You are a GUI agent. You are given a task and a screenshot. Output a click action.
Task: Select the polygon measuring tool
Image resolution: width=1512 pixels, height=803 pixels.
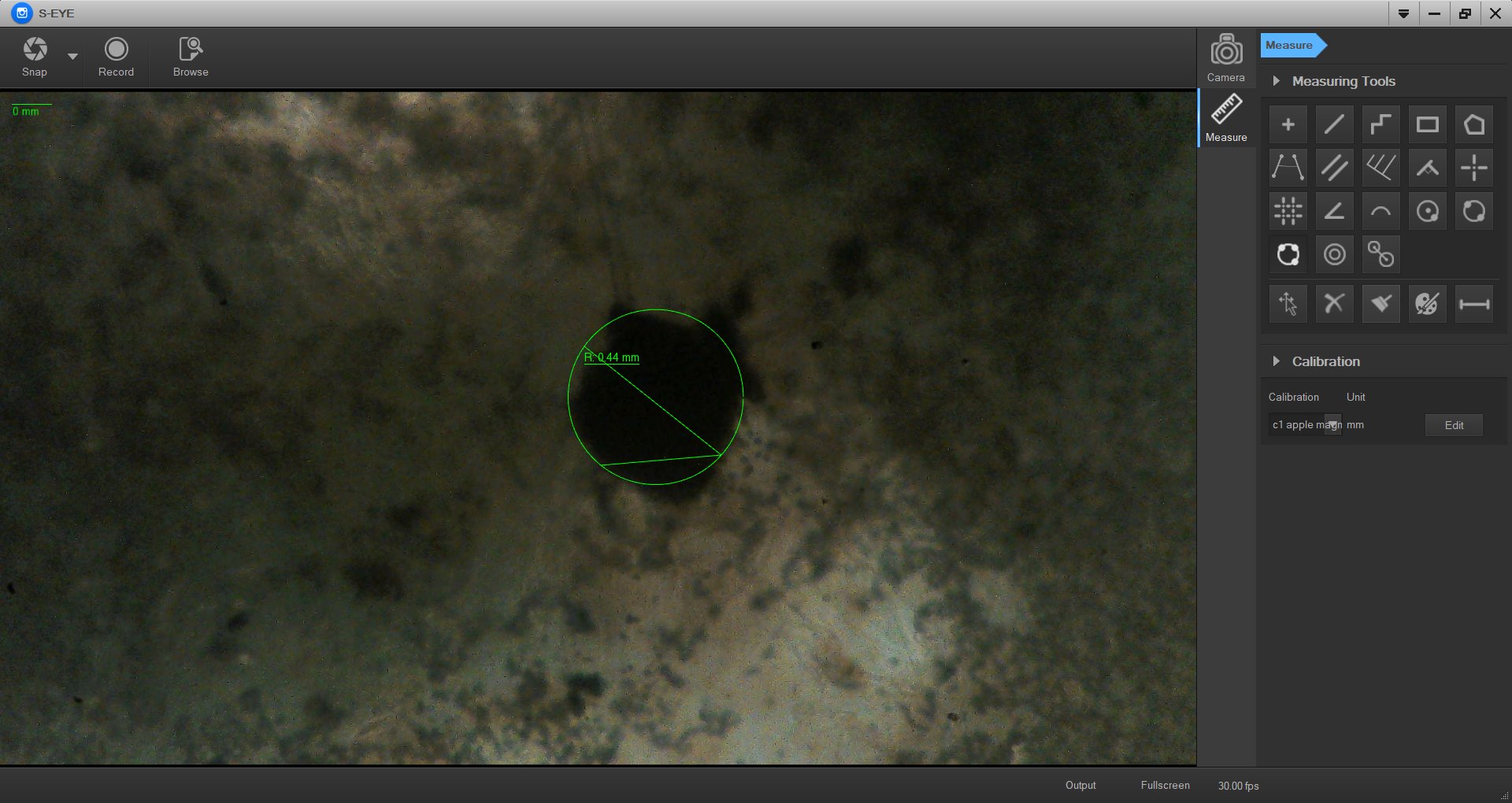click(x=1474, y=124)
